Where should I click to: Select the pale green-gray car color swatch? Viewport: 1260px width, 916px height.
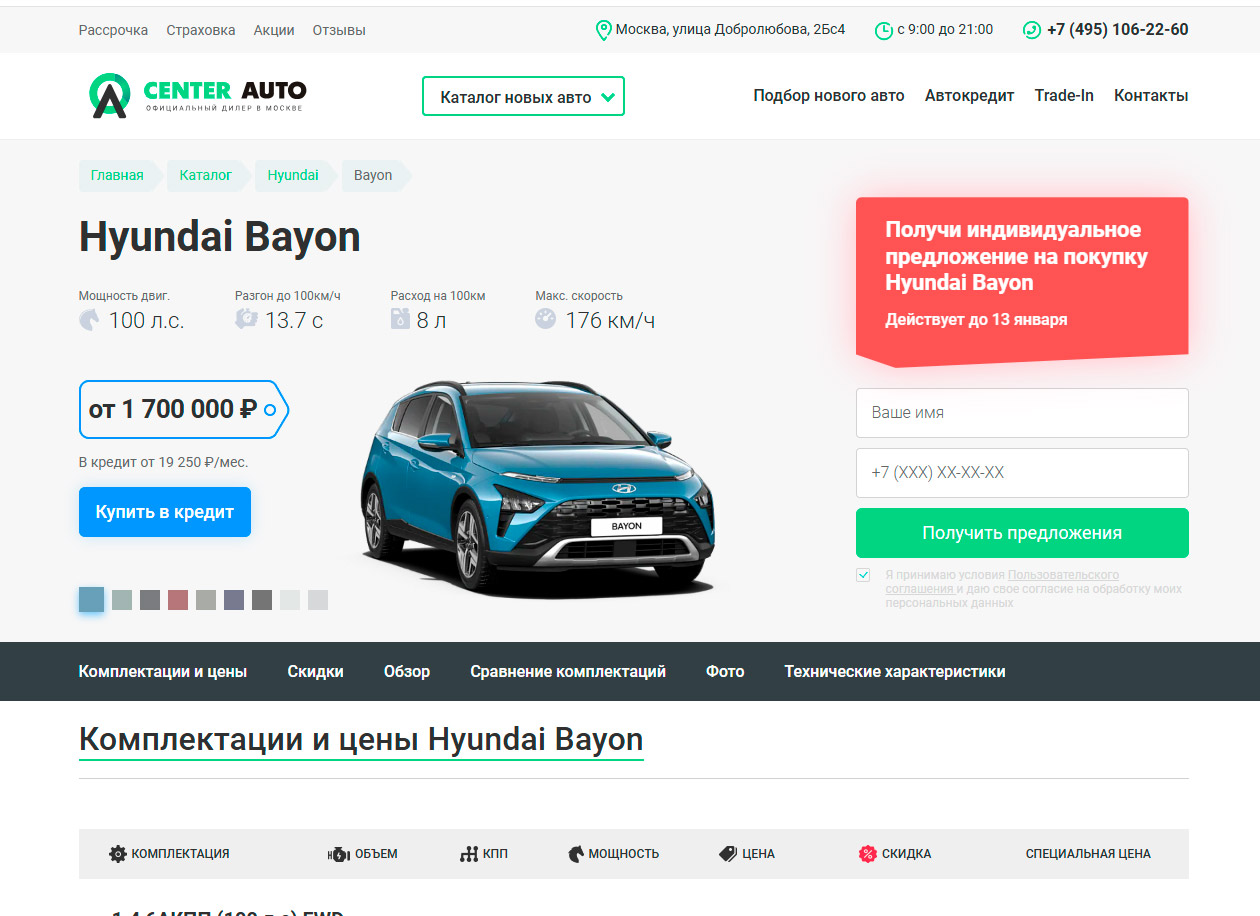pos(122,600)
